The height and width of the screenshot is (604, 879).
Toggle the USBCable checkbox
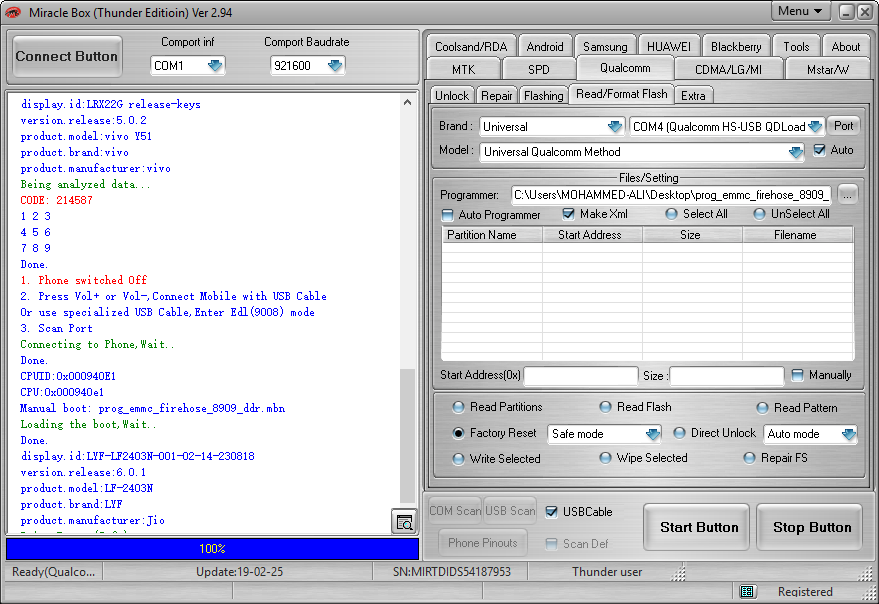pos(552,511)
